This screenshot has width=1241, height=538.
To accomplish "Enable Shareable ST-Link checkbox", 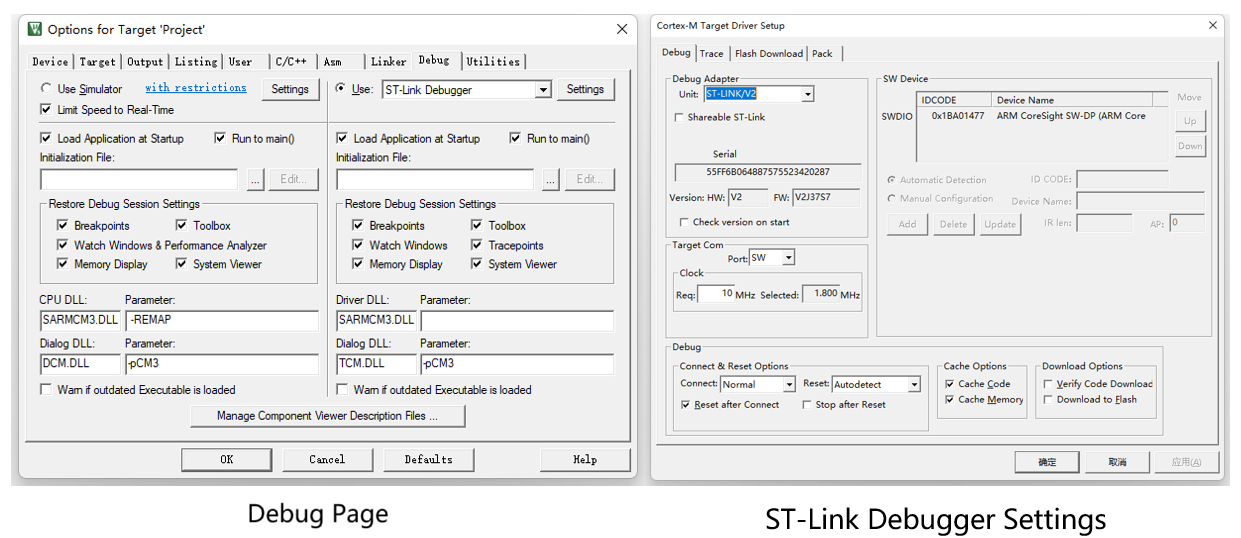I will 681,117.
